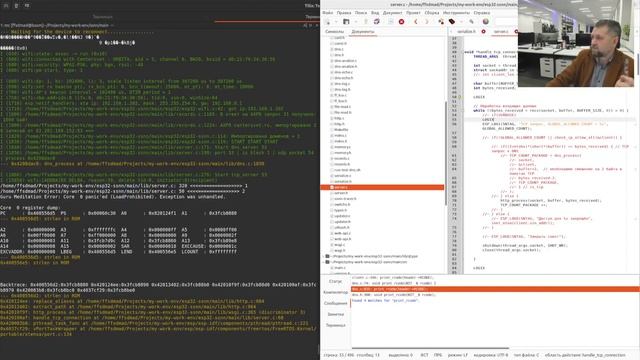Close the serialize.h editor tab

point(484,31)
